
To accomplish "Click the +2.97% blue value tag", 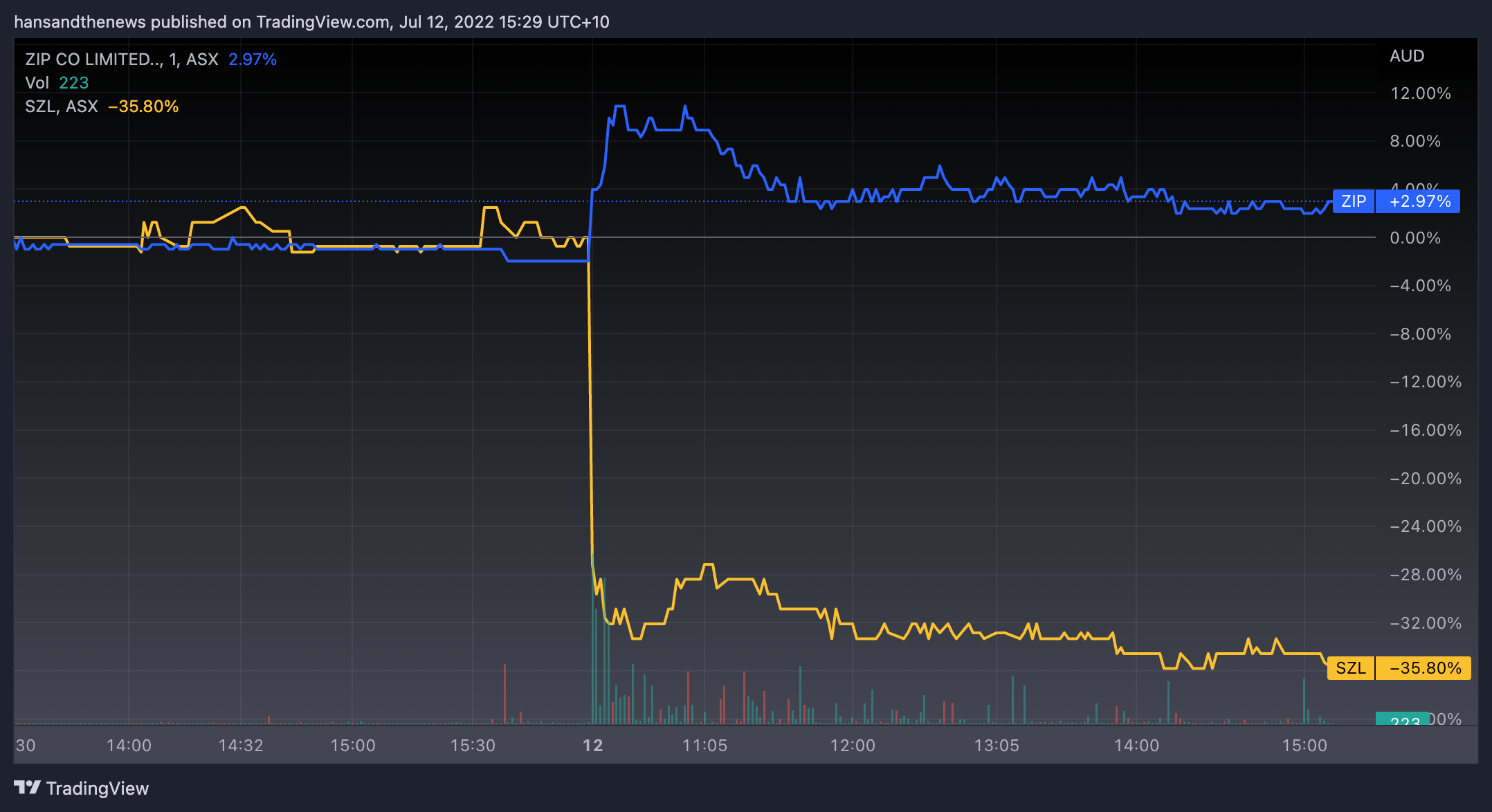I will 1419,201.
